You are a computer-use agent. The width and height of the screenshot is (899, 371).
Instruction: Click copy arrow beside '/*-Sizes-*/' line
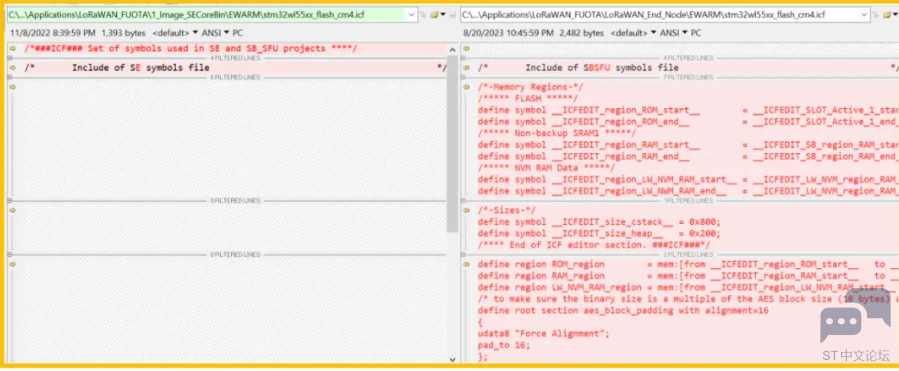(x=466, y=210)
